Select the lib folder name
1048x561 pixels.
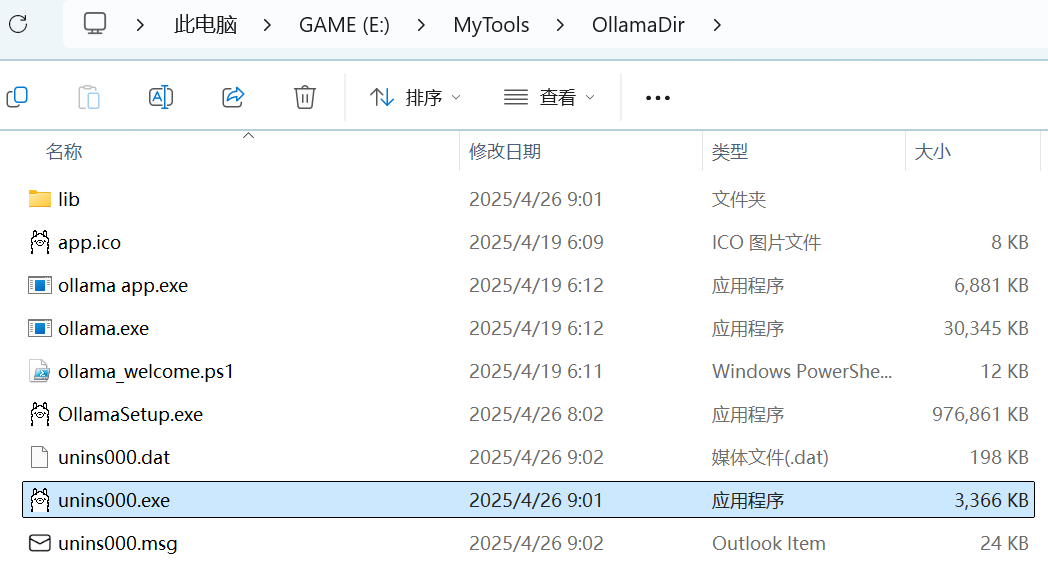(x=69, y=199)
